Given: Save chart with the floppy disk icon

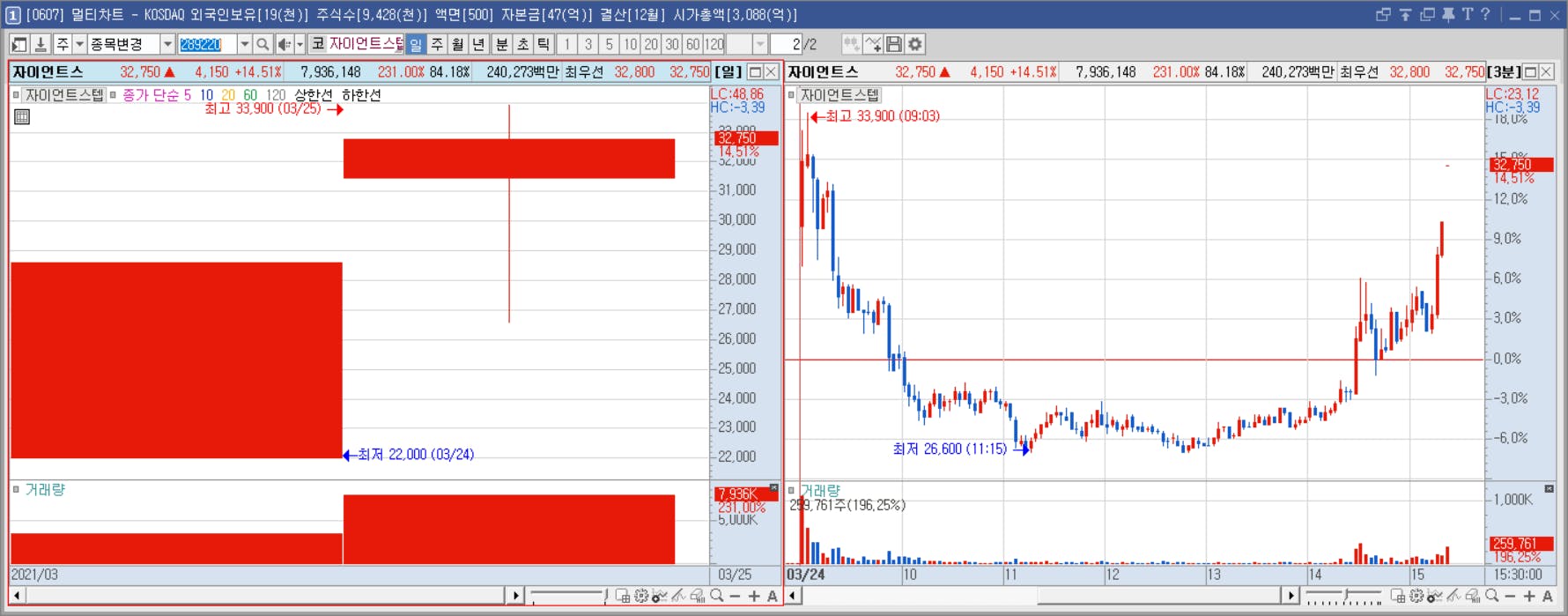Looking at the screenshot, I should pyautogui.click(x=894, y=44).
